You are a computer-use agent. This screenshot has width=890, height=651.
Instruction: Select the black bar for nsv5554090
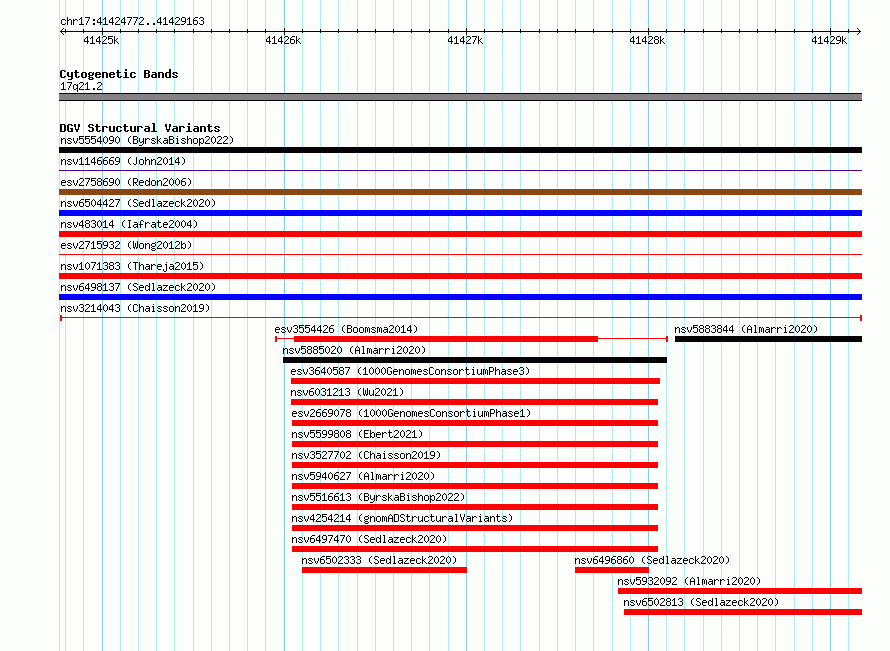click(460, 150)
